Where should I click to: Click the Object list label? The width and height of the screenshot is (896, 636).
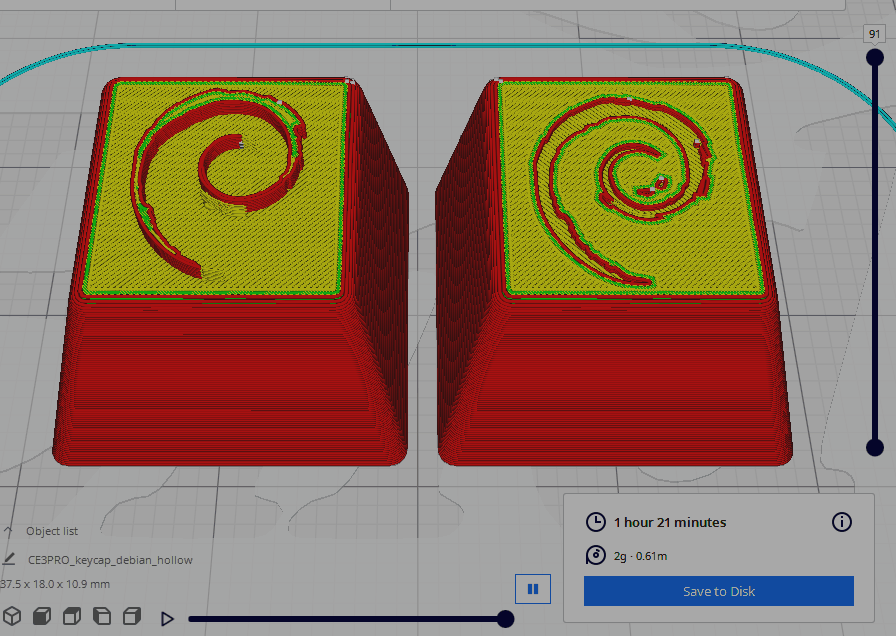[x=52, y=531]
